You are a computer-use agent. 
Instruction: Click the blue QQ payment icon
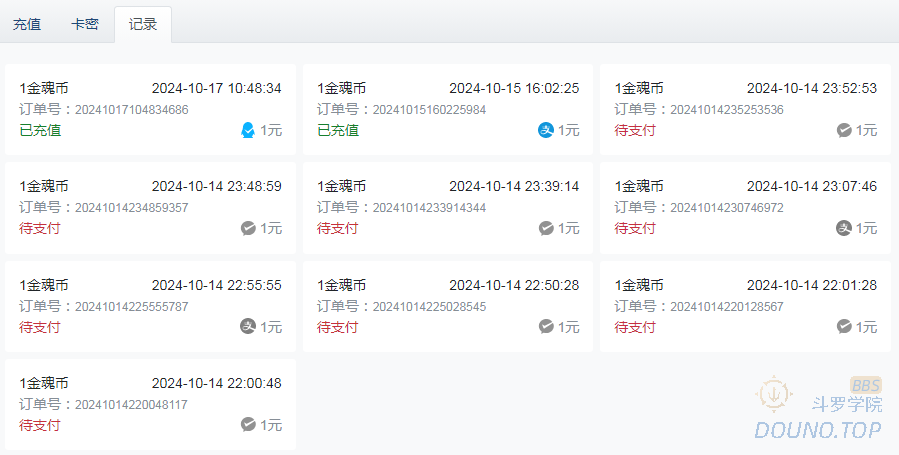249,130
